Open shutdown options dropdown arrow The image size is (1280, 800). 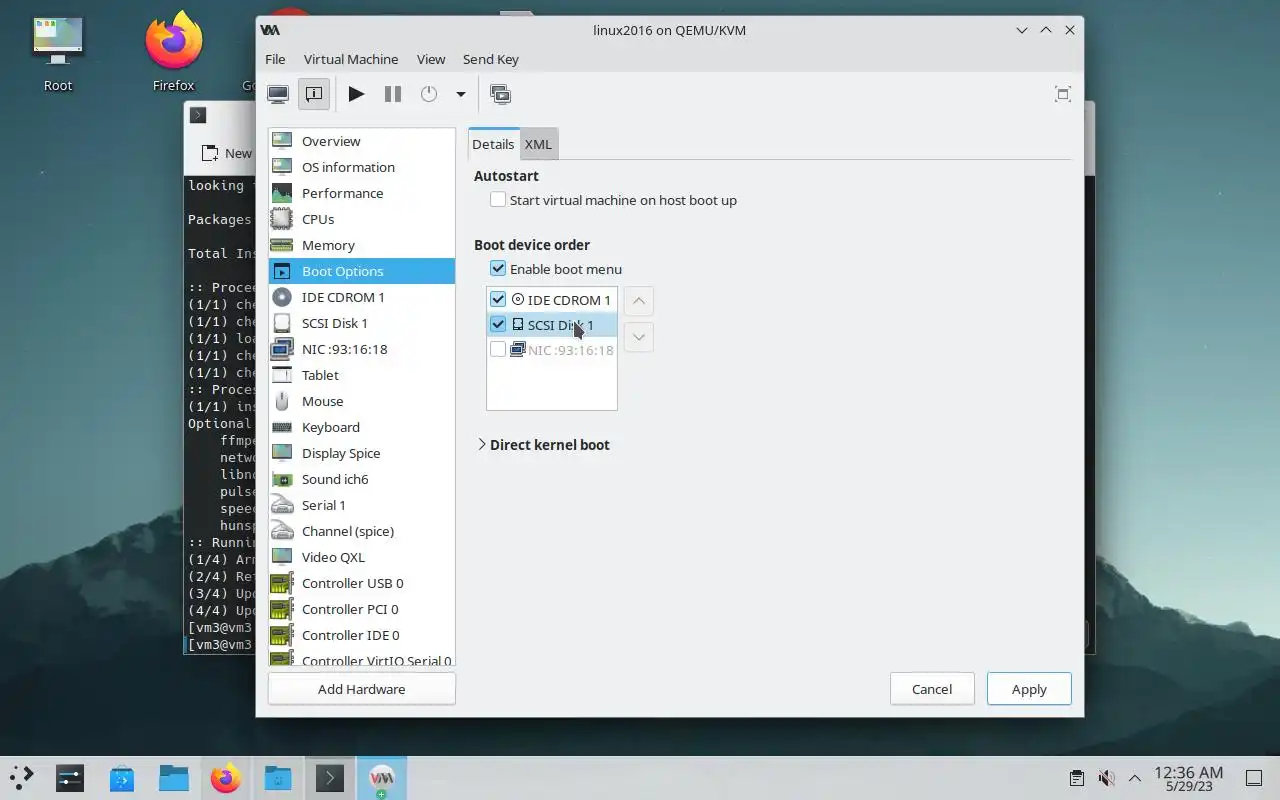(461, 94)
